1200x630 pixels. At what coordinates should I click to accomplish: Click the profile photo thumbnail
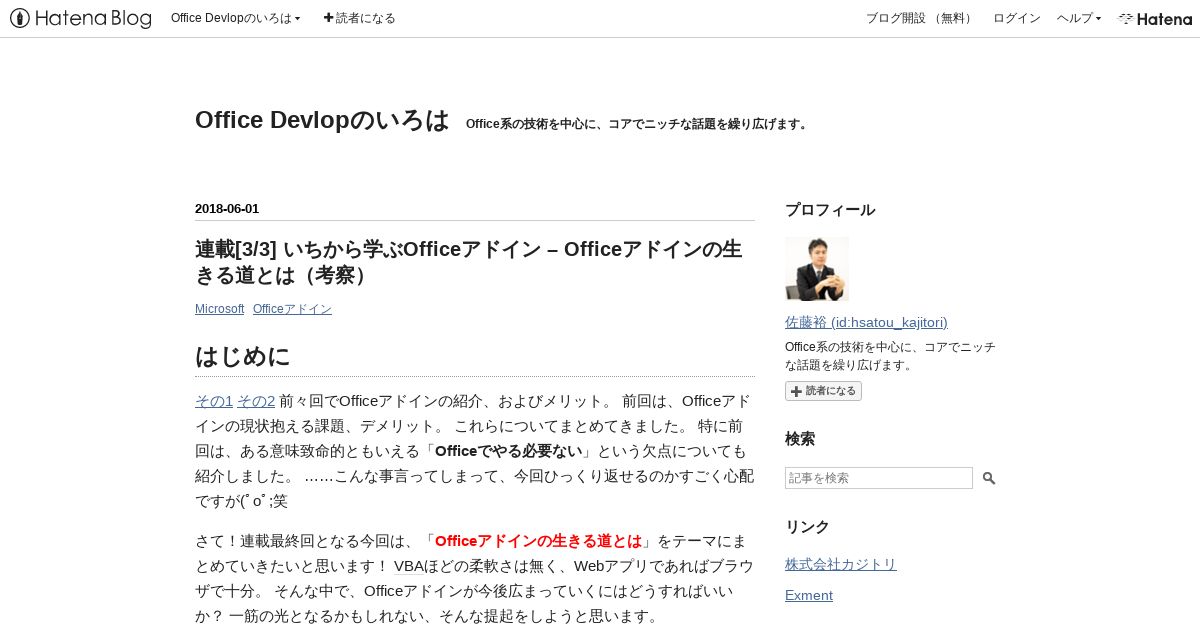click(817, 269)
